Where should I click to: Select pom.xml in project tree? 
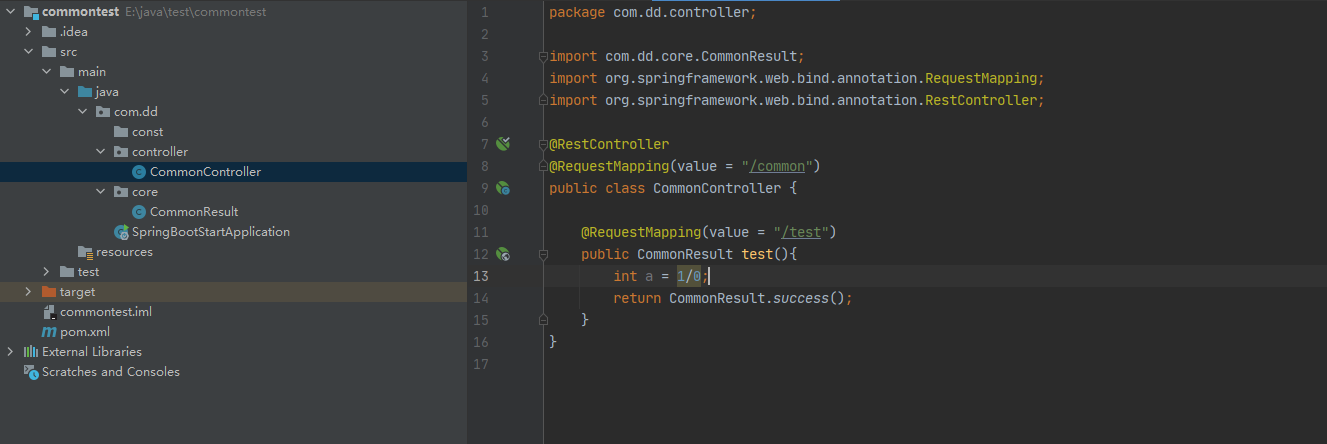(233, 332)
